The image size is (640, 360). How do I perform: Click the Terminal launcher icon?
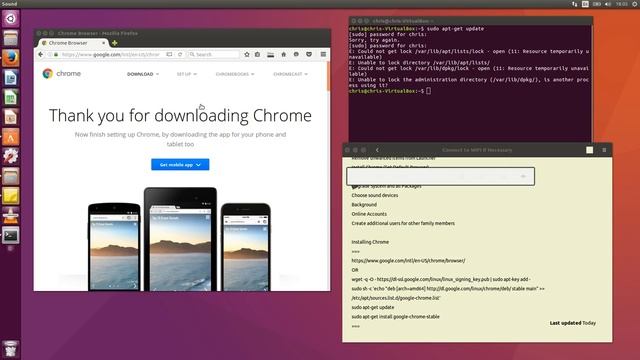11,236
